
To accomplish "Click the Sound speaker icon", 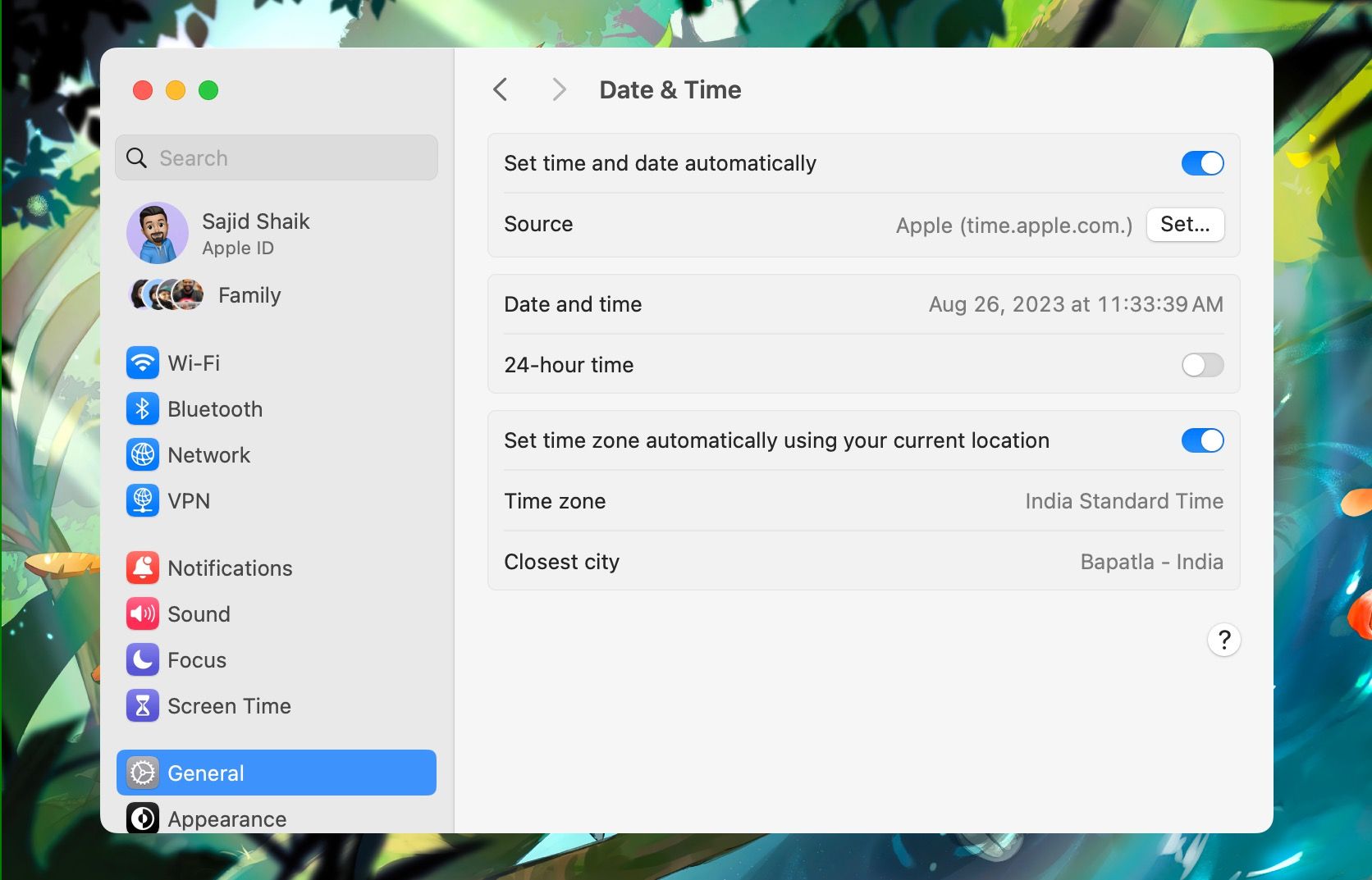I will coord(143,613).
